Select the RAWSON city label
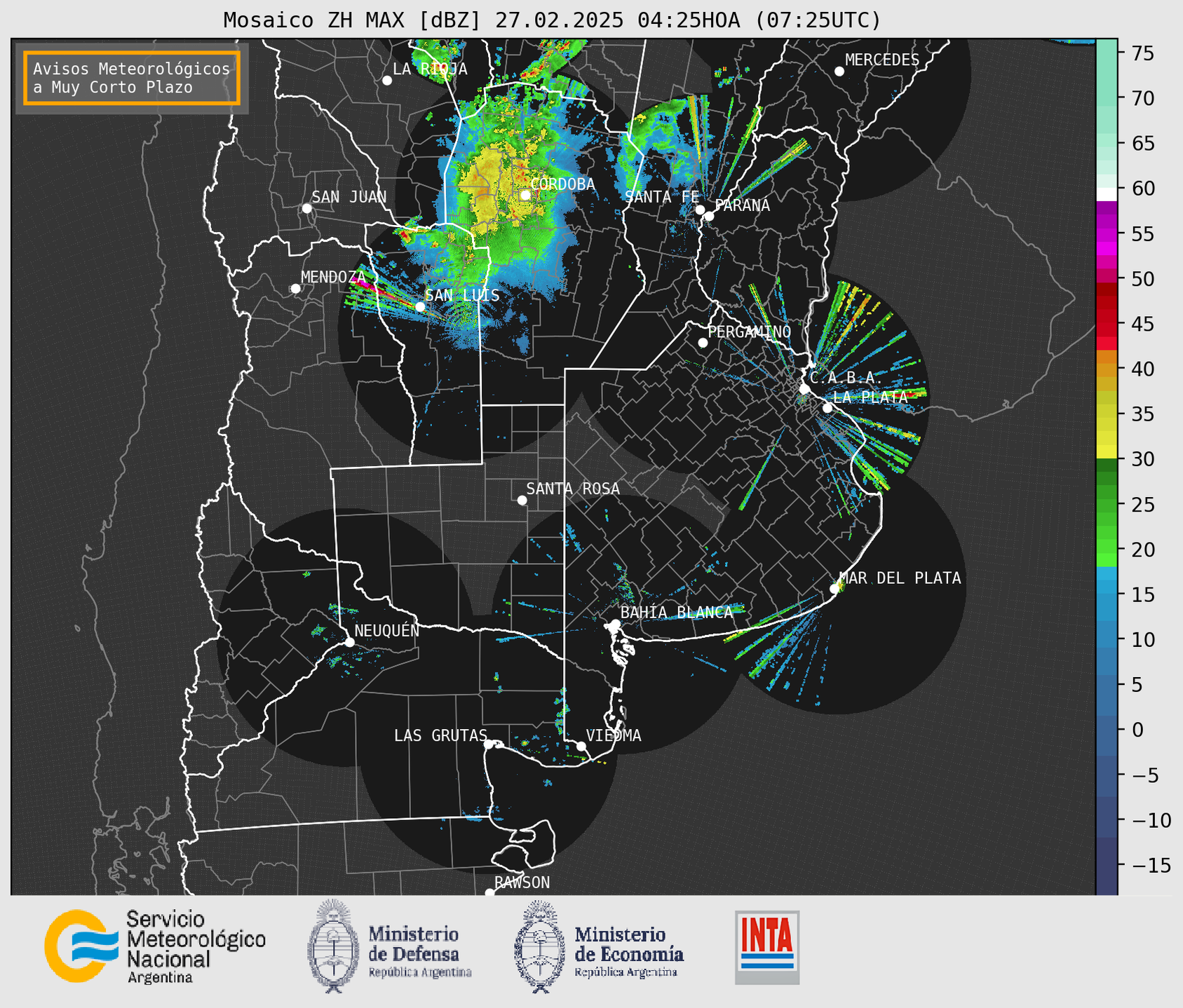 (522, 883)
